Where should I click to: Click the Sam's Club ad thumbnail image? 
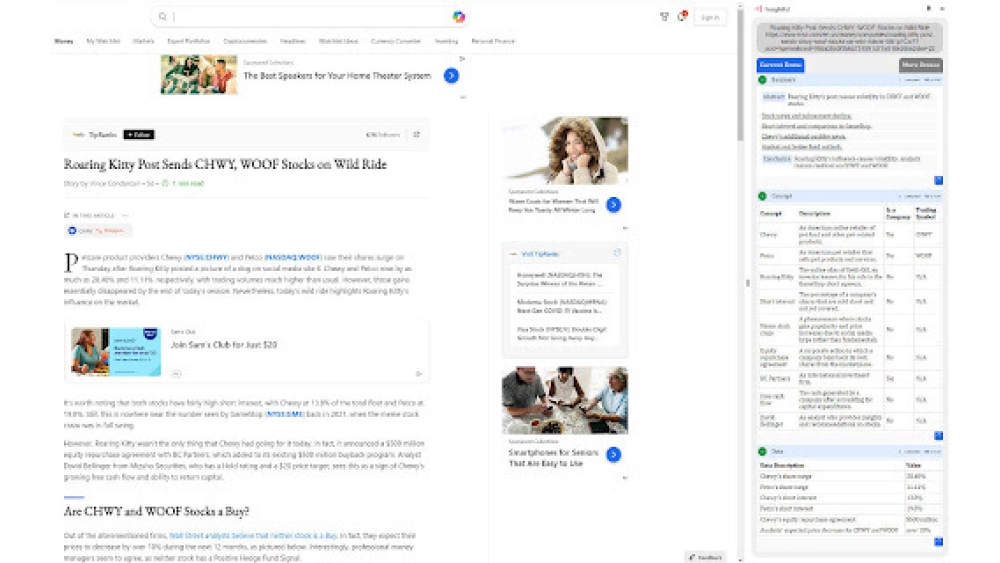116,351
